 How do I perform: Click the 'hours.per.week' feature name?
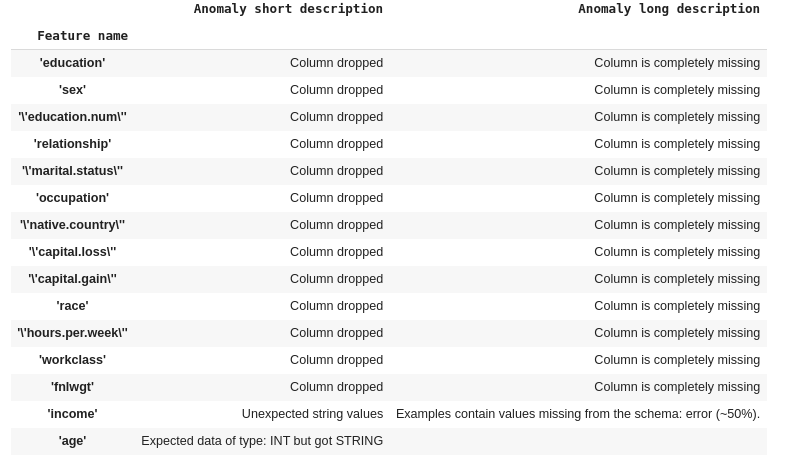72,333
